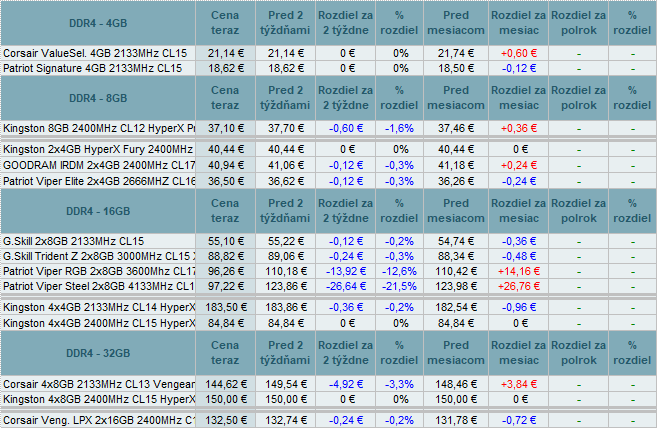The width and height of the screenshot is (657, 428).
Task: Select the 183,50 € Kingston 4x4GB price
Action: point(226,307)
